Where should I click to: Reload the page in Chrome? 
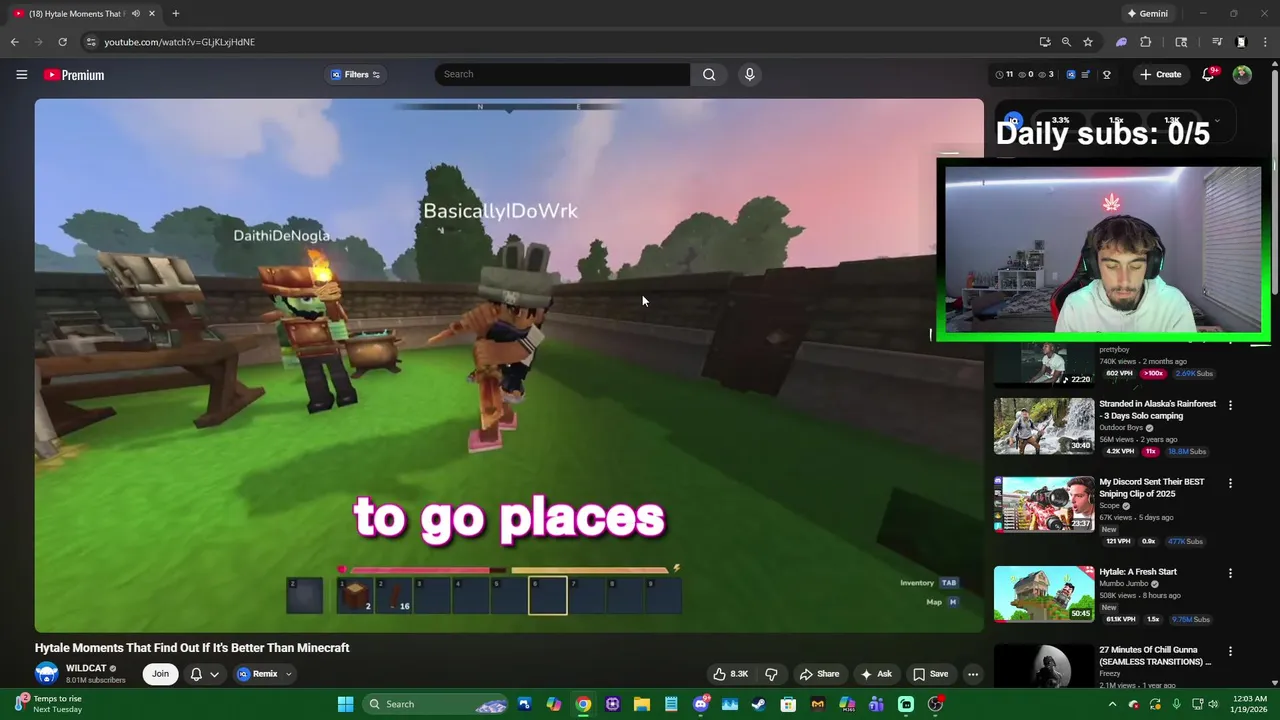point(62,42)
